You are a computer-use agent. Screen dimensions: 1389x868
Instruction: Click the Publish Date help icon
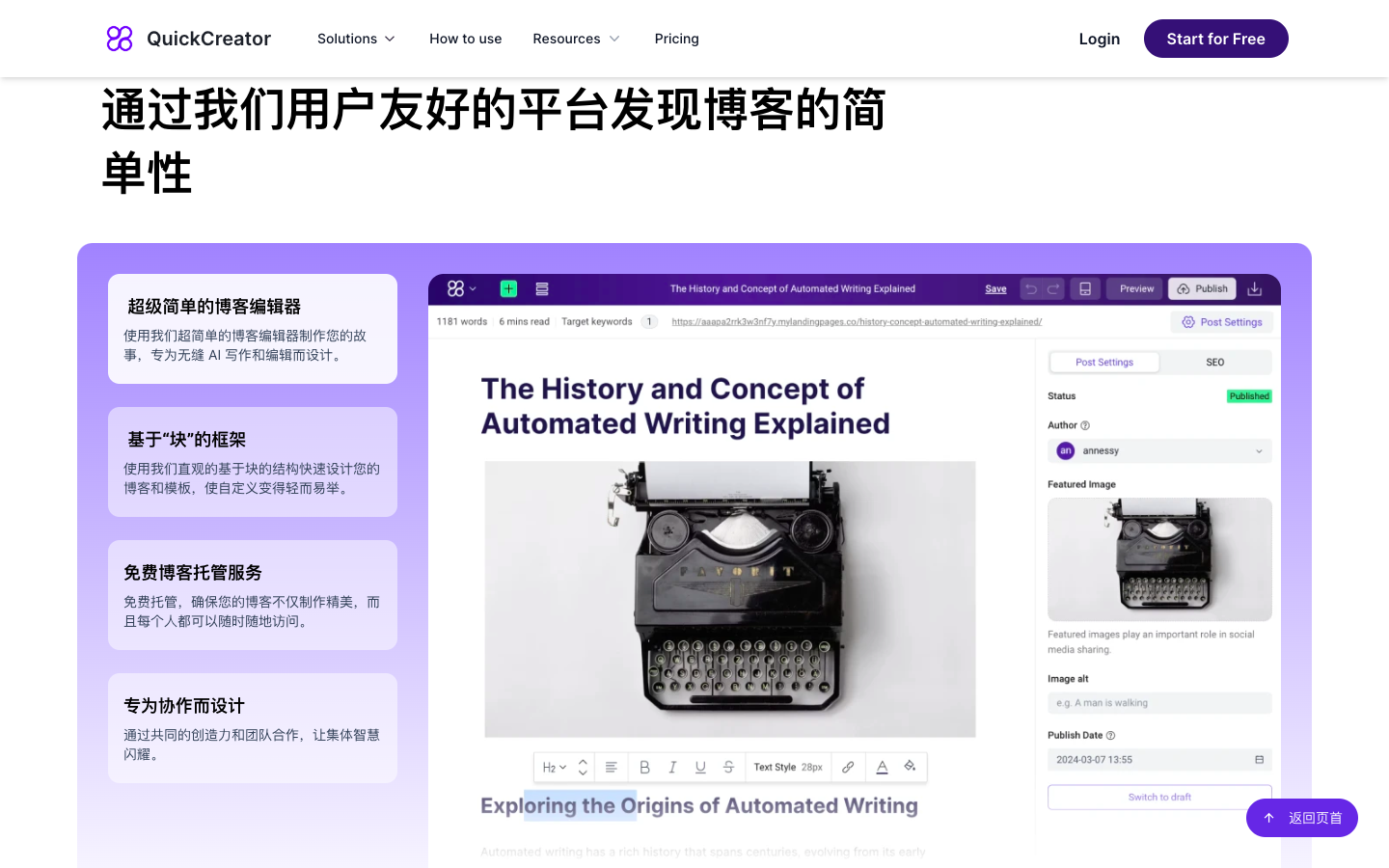[x=1110, y=735]
